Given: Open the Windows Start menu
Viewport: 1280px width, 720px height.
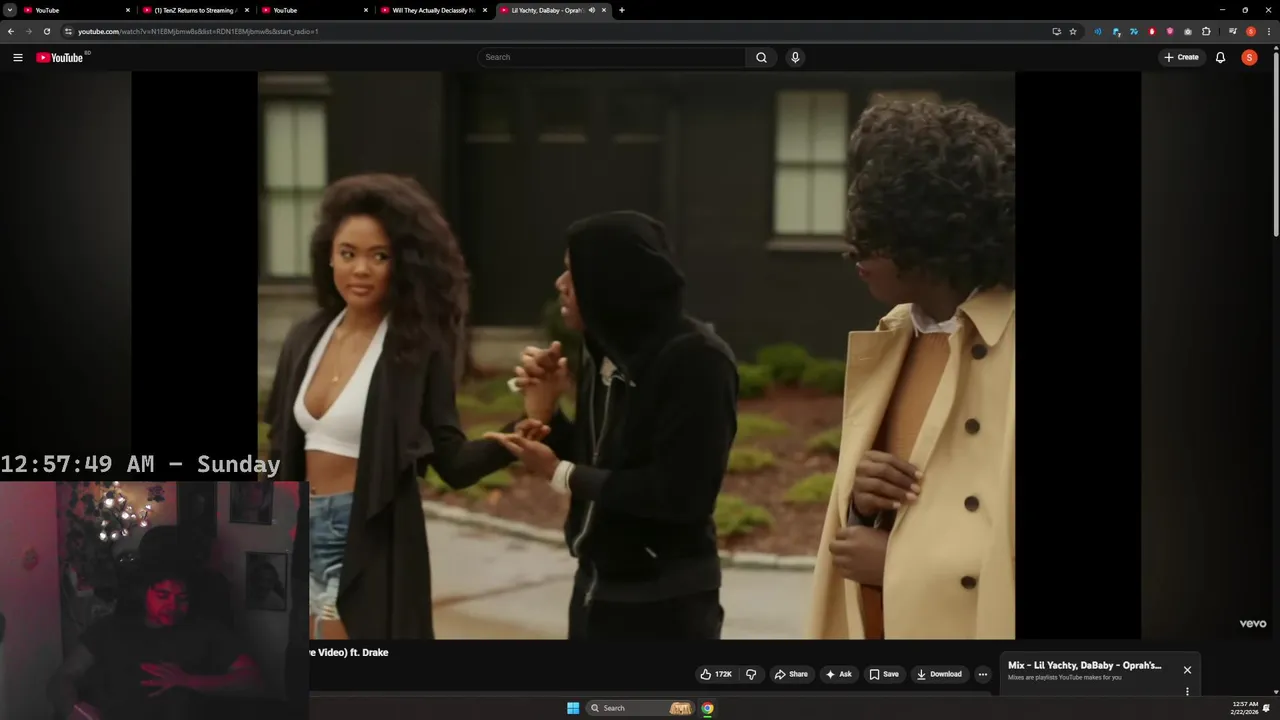Looking at the screenshot, I should pos(573,708).
